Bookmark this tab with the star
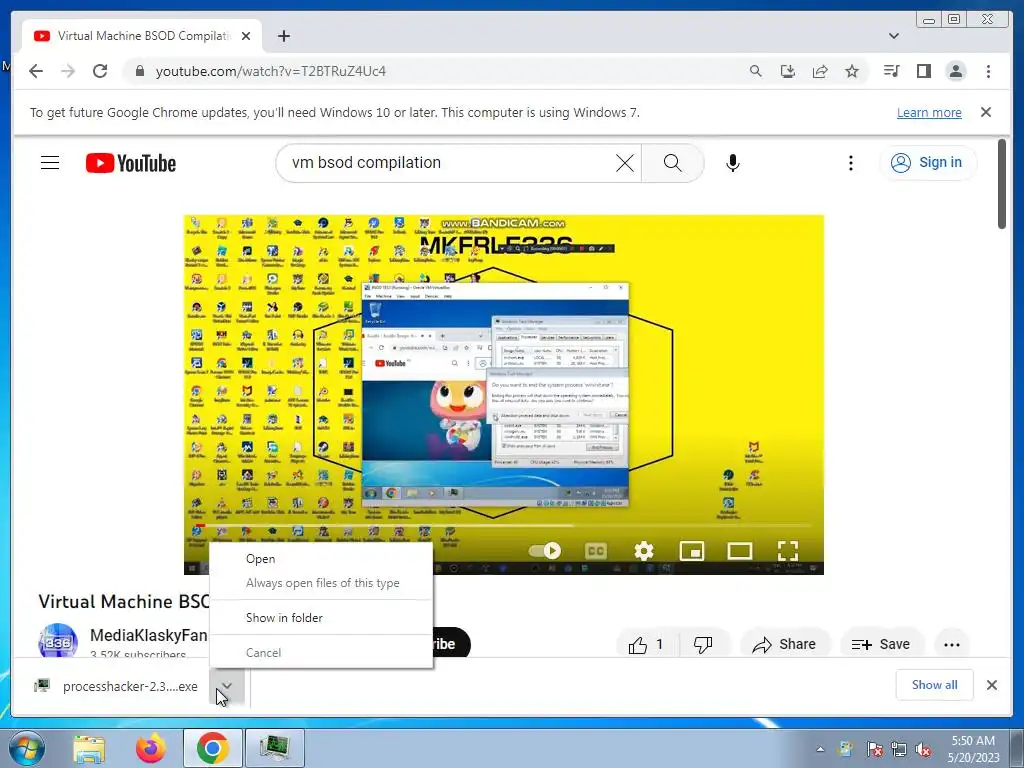 852,71
